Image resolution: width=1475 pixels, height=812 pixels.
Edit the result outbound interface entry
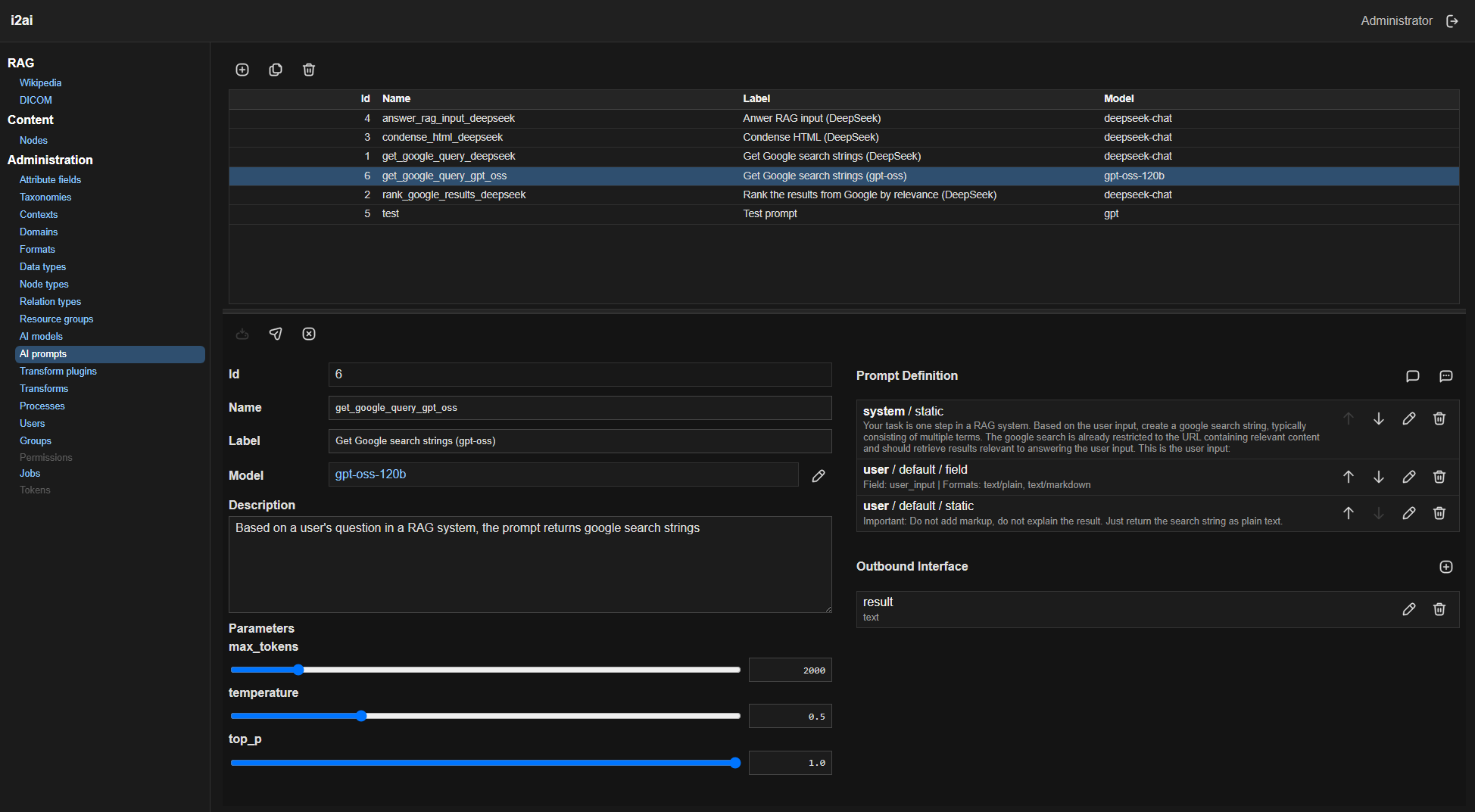click(x=1409, y=609)
